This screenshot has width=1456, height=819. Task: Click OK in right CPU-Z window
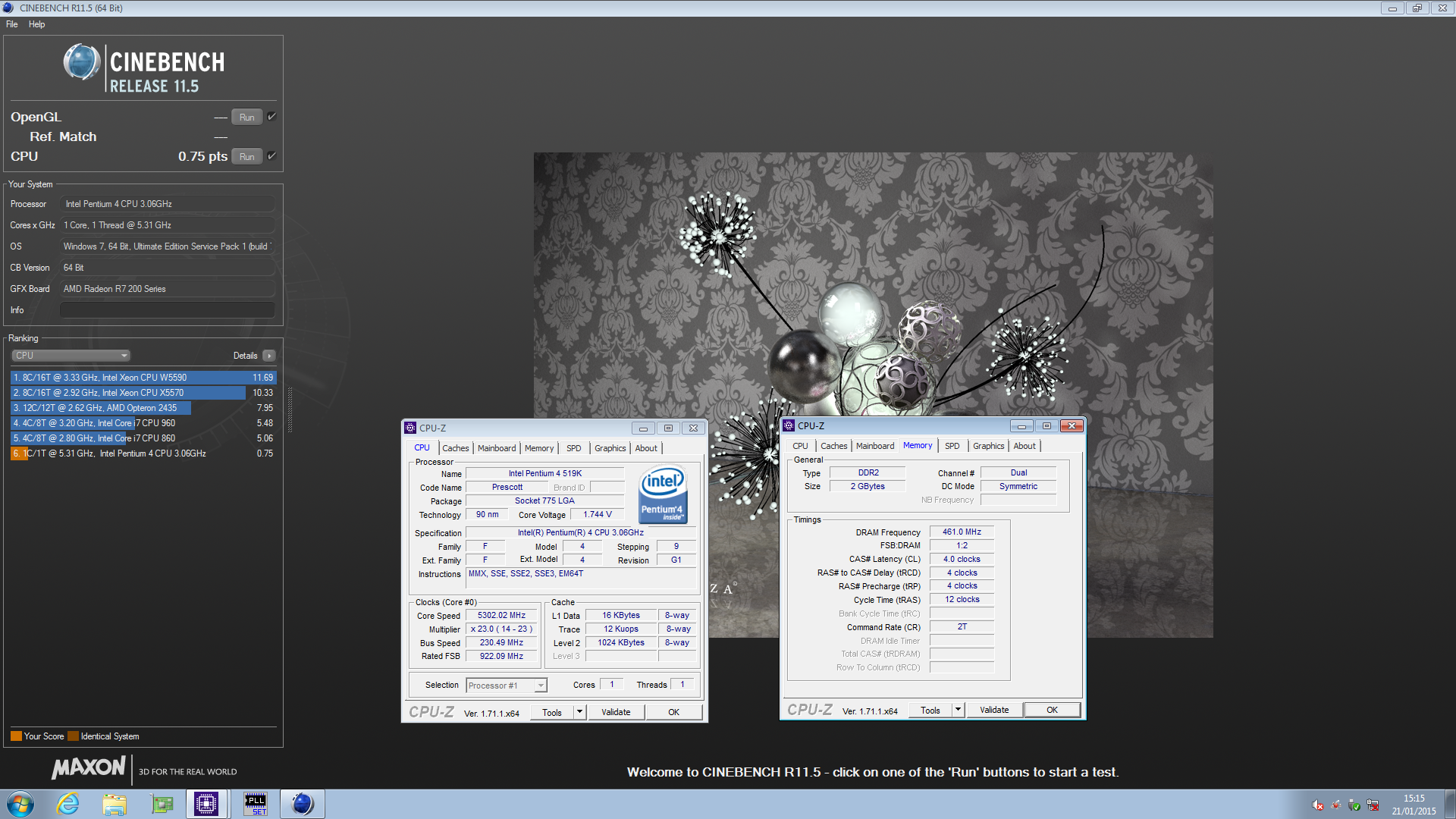[1052, 710]
